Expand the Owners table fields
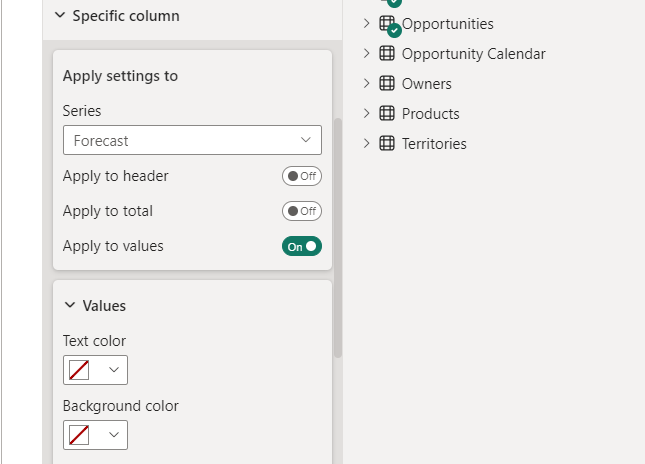The width and height of the screenshot is (645, 464). [366, 84]
